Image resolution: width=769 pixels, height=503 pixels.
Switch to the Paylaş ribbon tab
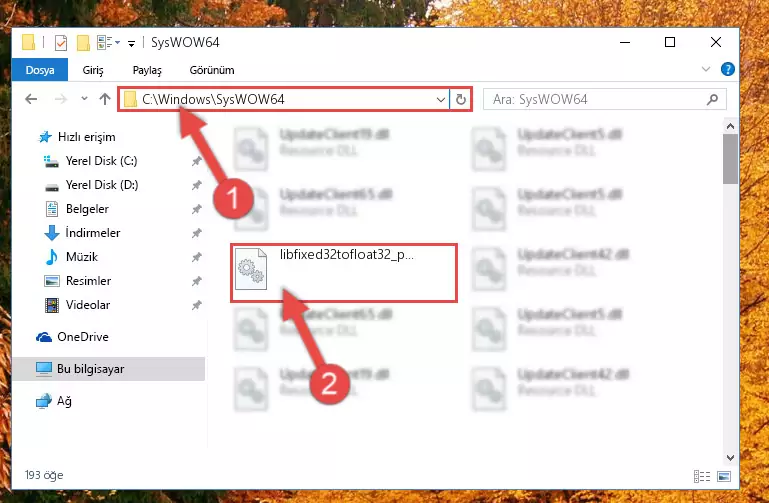(x=147, y=70)
